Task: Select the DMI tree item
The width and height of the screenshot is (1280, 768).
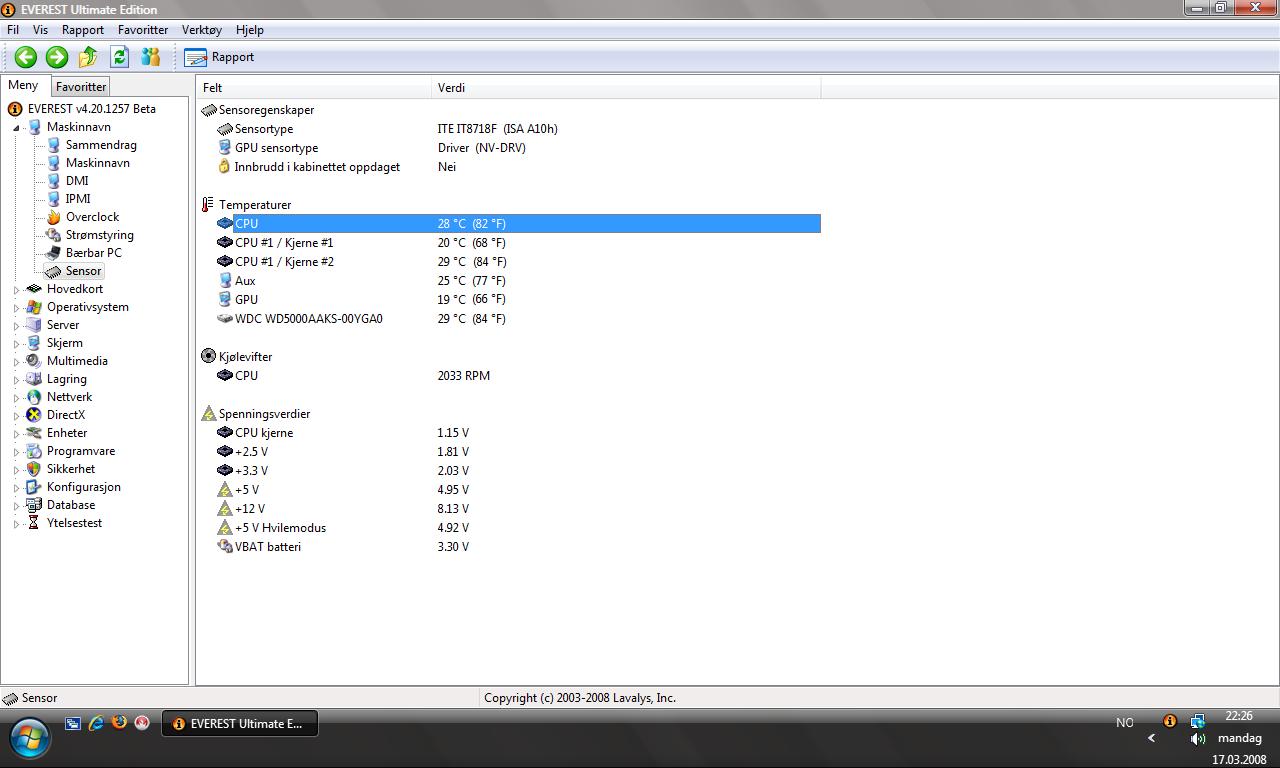Action: pos(77,181)
